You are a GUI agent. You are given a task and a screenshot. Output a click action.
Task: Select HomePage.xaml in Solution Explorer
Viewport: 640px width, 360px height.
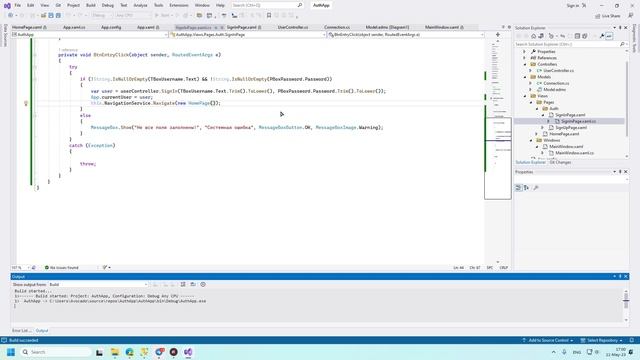pos(564,134)
